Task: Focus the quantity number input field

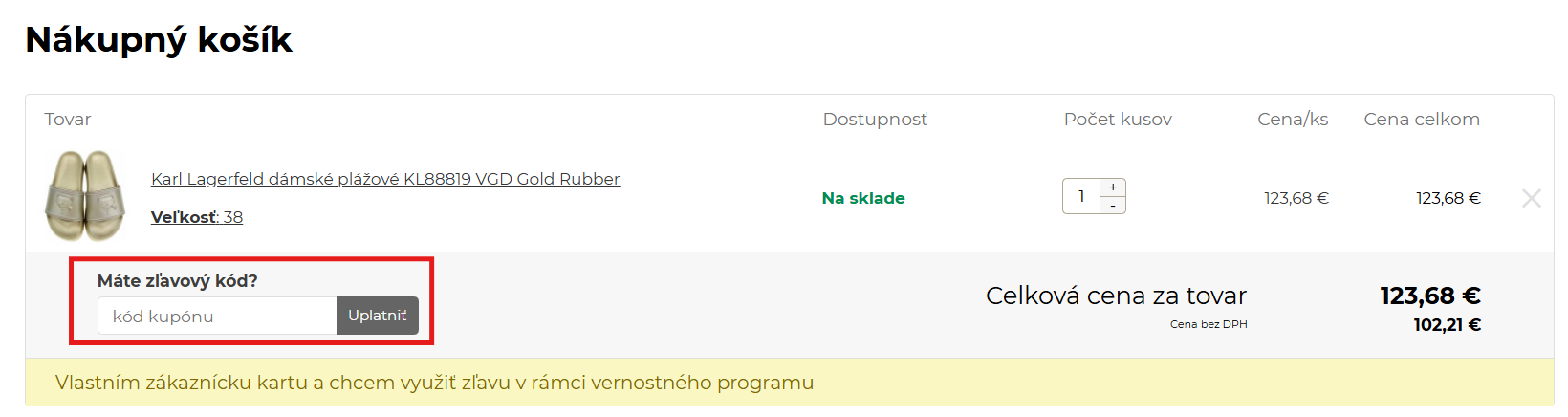Action: coord(1081,196)
